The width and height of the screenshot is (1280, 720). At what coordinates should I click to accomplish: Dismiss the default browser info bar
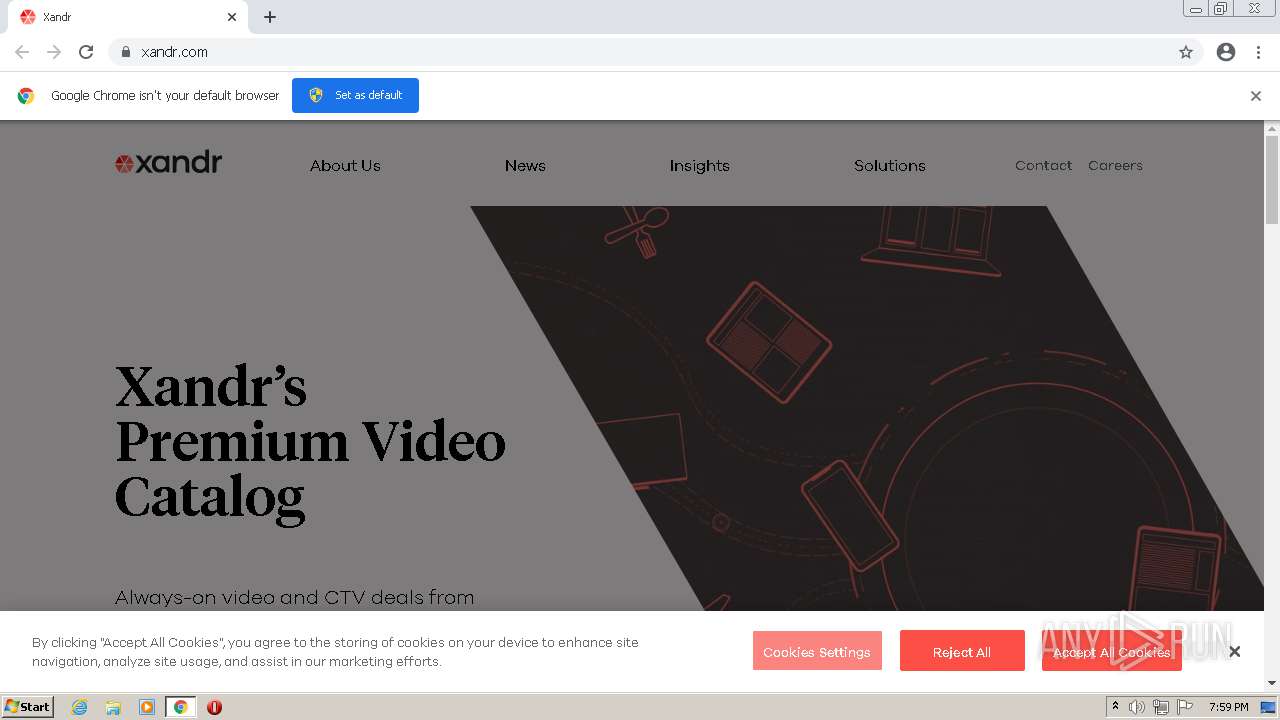(1256, 96)
